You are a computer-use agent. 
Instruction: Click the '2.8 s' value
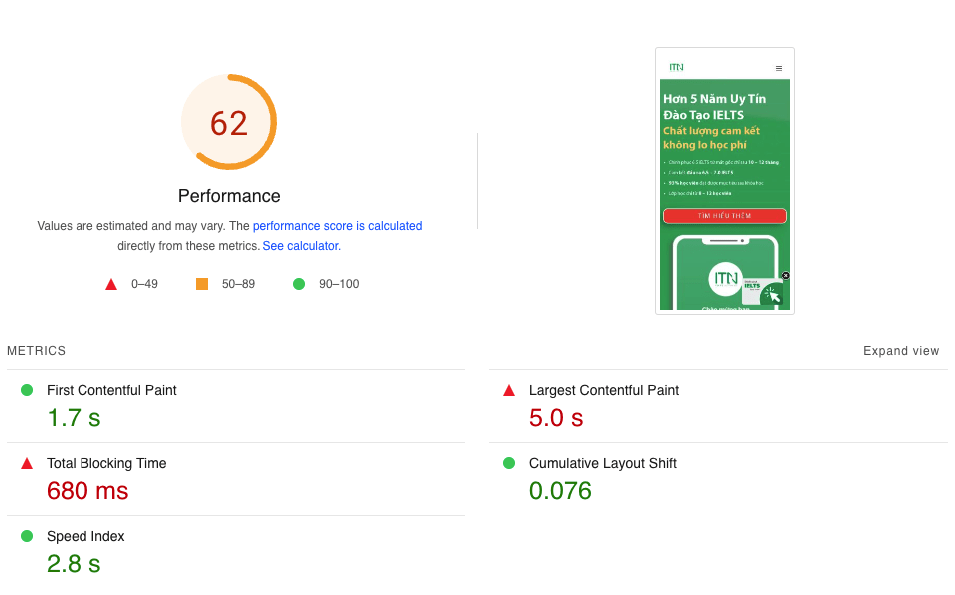click(74, 564)
